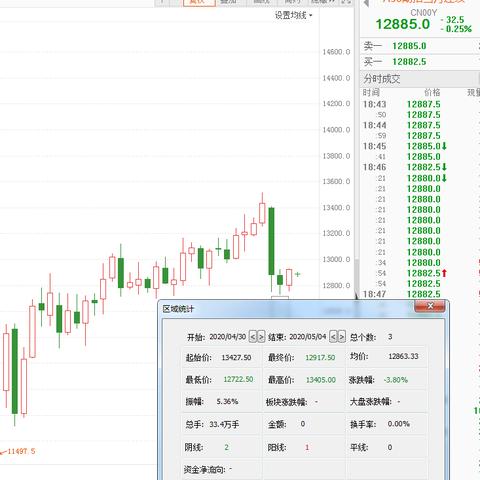
Task: Select the tall green candlestick at the peak
Action: (x=271, y=241)
